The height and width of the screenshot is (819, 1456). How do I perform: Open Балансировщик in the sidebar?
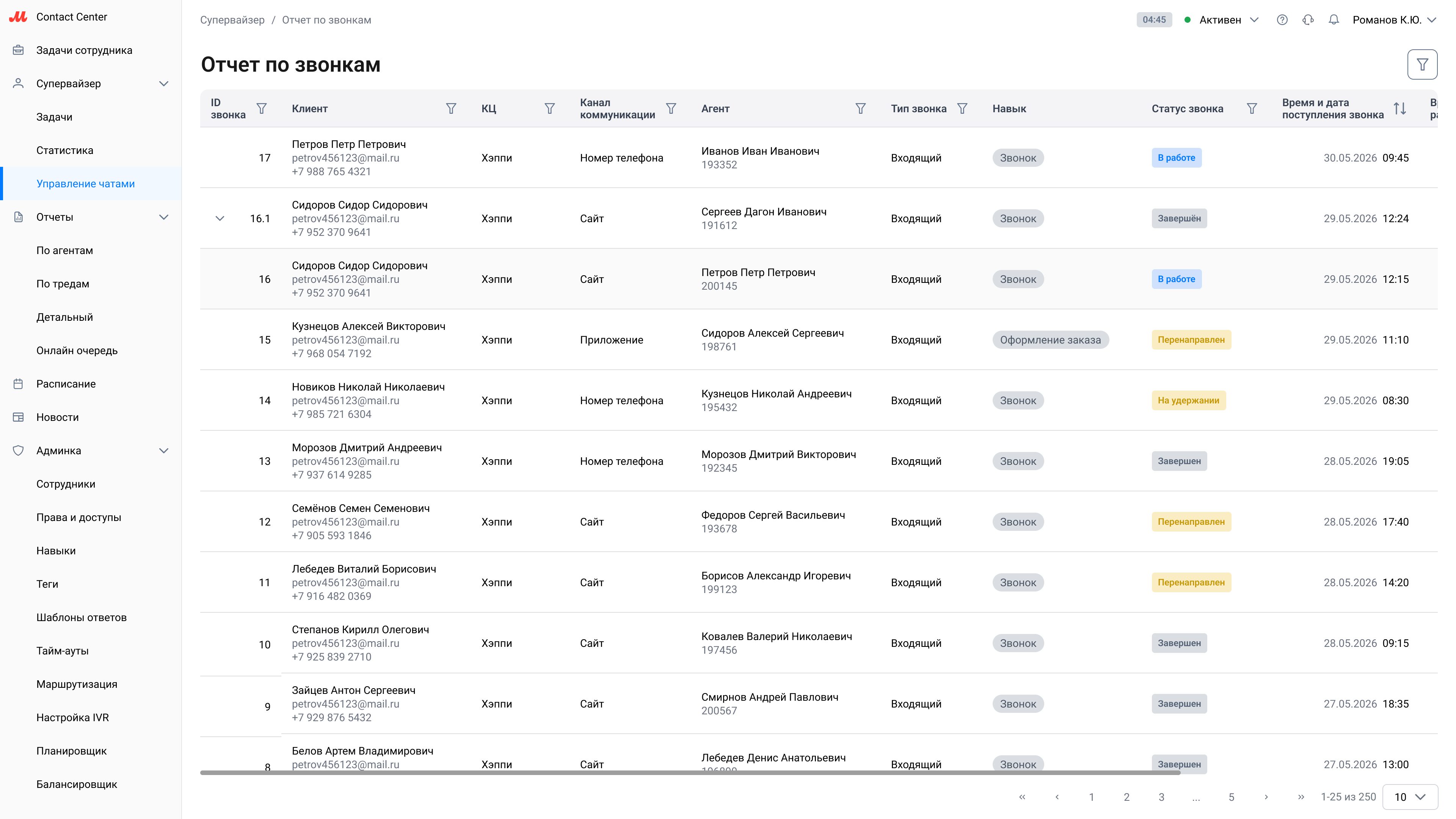(x=77, y=784)
